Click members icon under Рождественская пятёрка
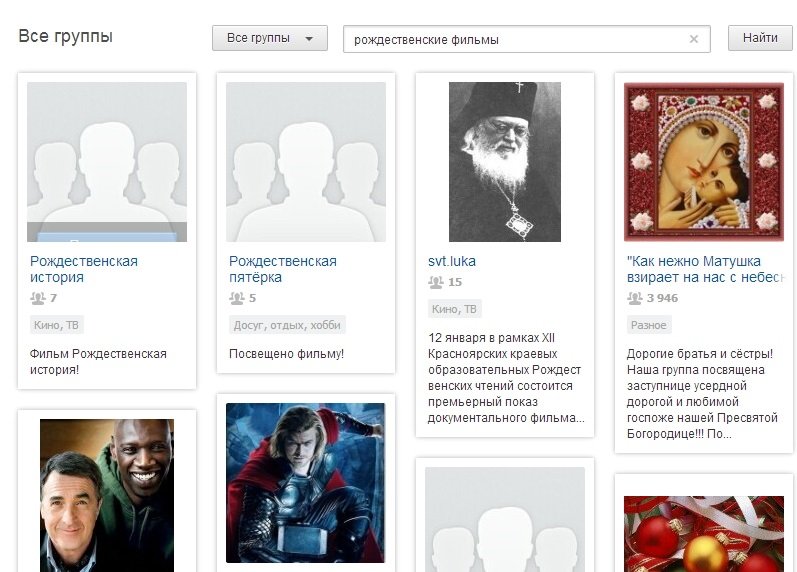 pos(237,298)
